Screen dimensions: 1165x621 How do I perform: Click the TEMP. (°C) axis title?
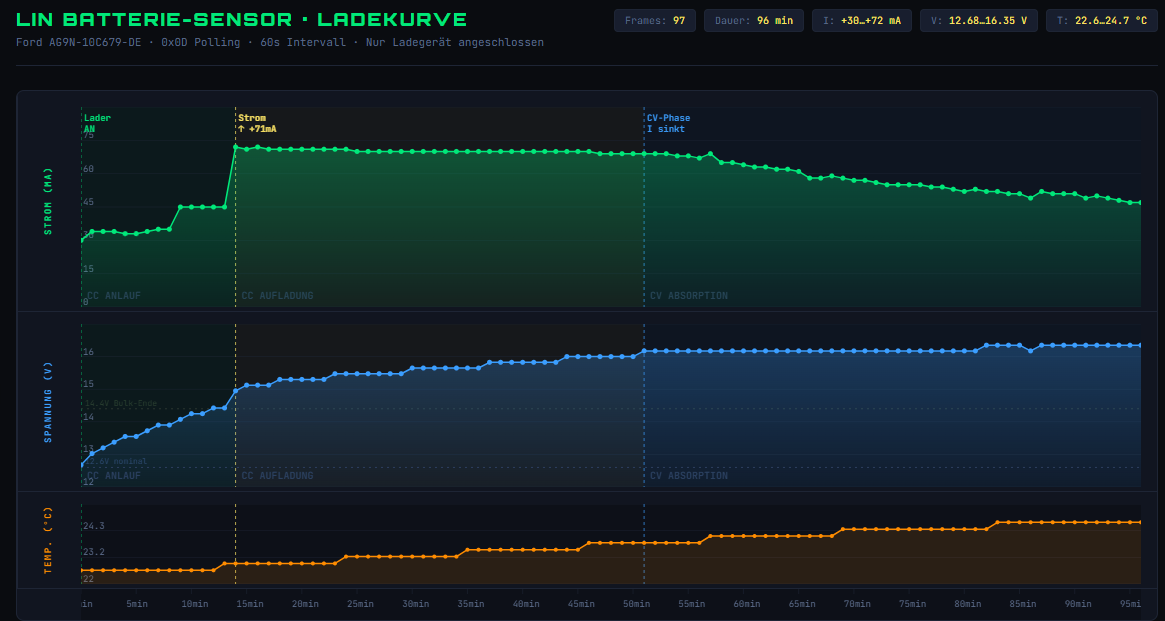47,540
